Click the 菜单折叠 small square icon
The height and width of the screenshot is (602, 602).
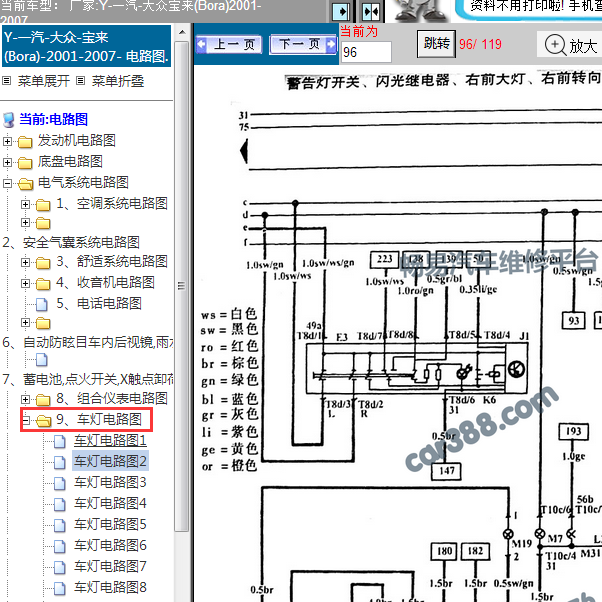click(x=80, y=81)
